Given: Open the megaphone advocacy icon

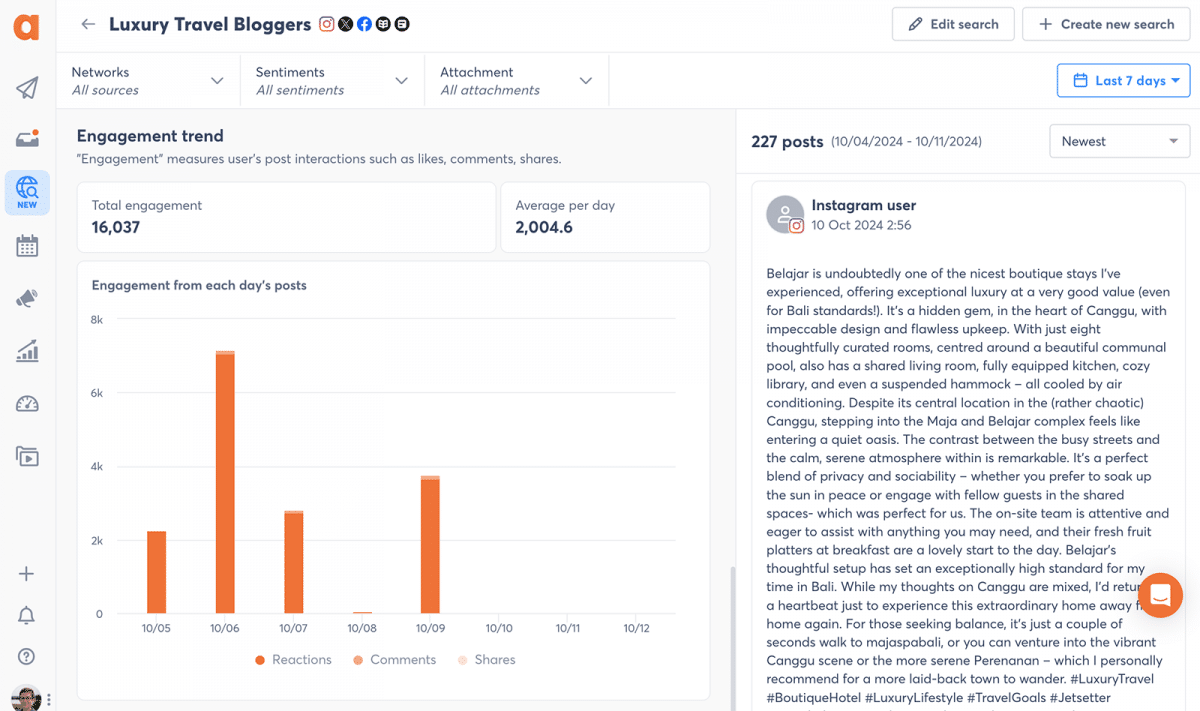Looking at the screenshot, I should tap(27, 298).
